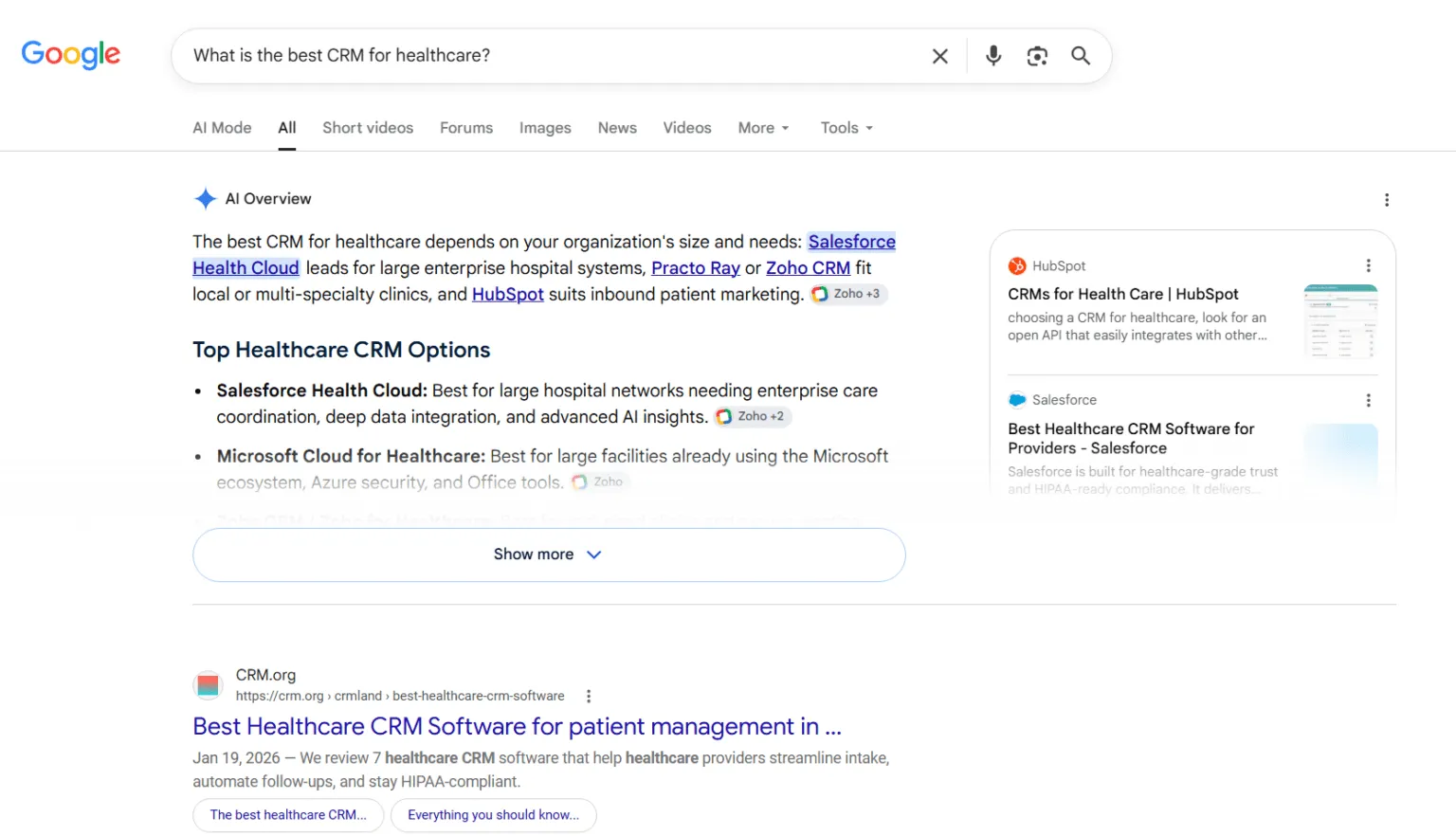Image resolution: width=1456 pixels, height=836 pixels.
Task: Follow the HubSpot link in AI Overview
Action: tap(508, 295)
